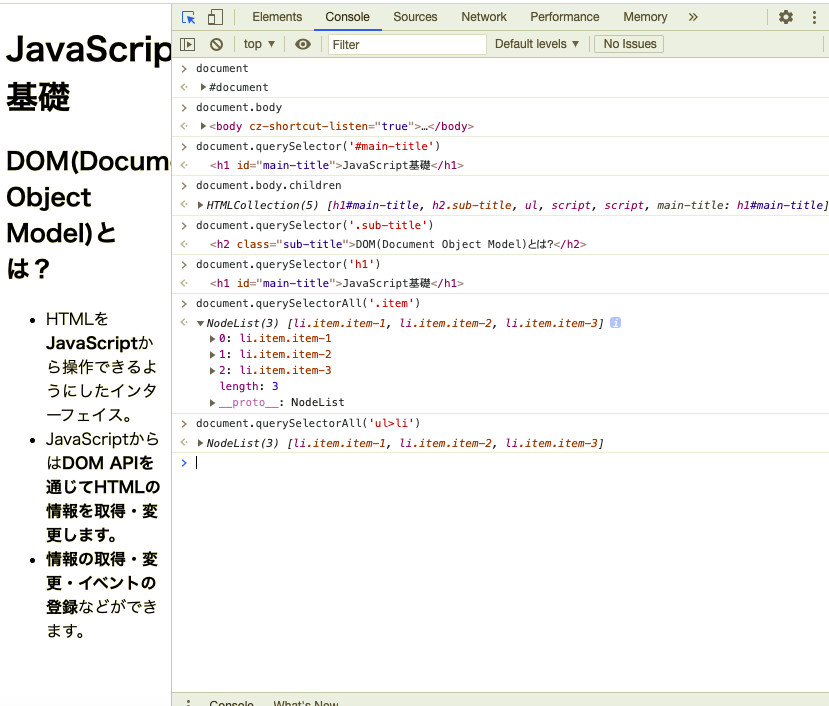
Task: Expand the NodeList(3) result for ul>li
Action: 200,443
